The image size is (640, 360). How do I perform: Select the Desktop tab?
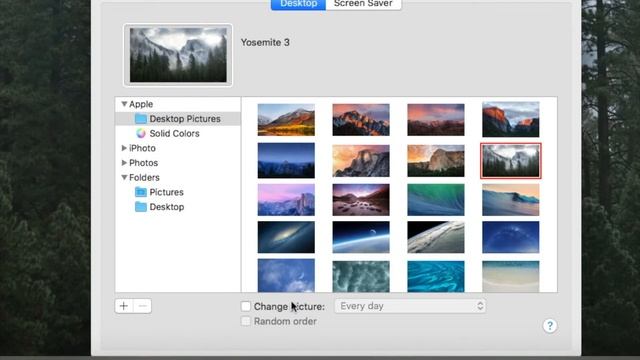click(298, 4)
